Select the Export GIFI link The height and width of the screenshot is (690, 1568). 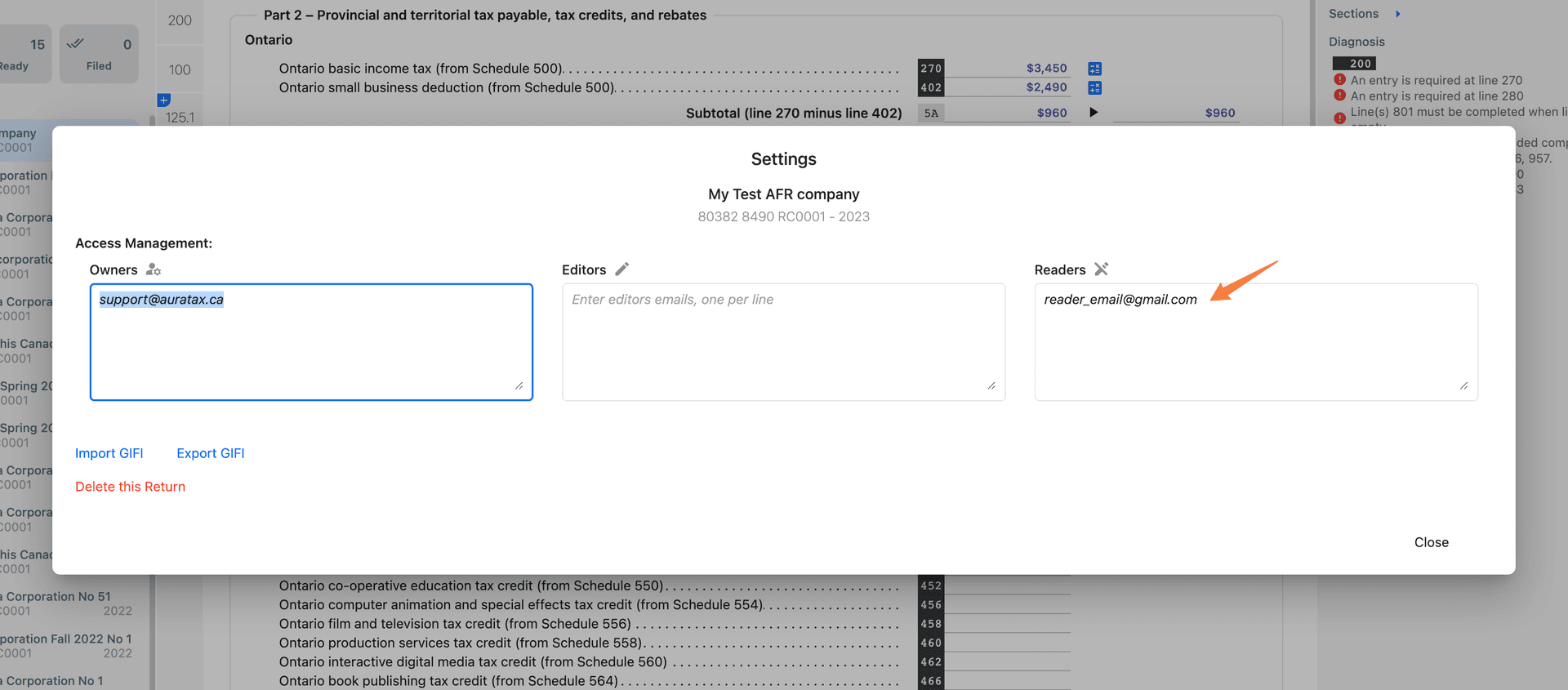(211, 453)
